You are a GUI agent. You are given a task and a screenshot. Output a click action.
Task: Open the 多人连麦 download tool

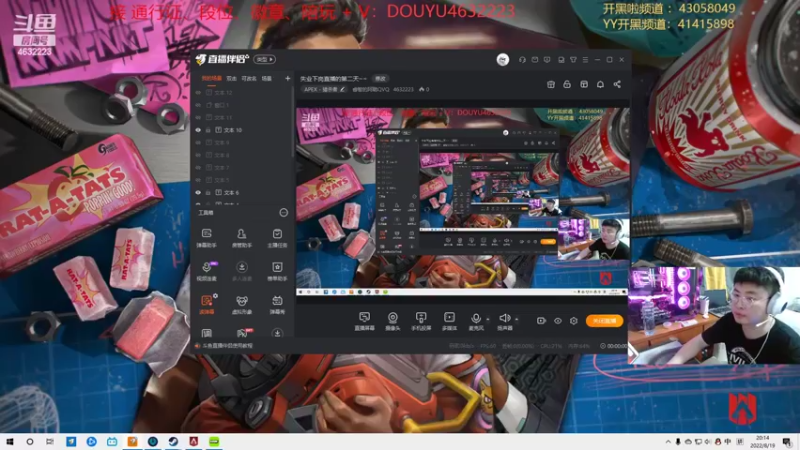241,271
